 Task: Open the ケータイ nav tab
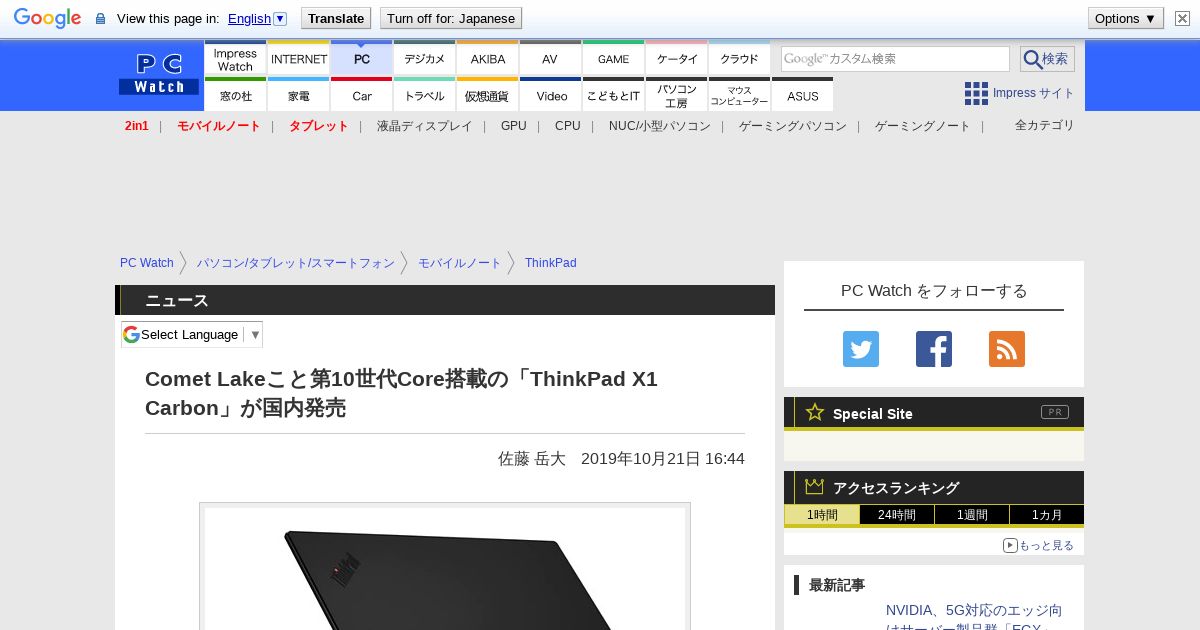(x=677, y=59)
